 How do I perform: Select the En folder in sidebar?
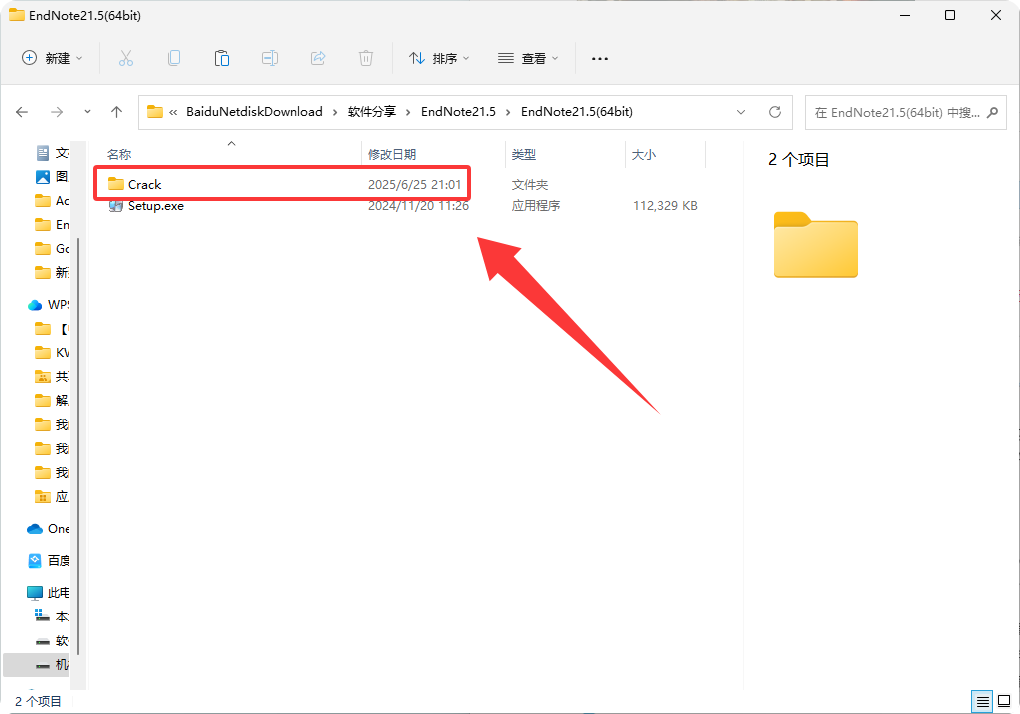[51, 225]
